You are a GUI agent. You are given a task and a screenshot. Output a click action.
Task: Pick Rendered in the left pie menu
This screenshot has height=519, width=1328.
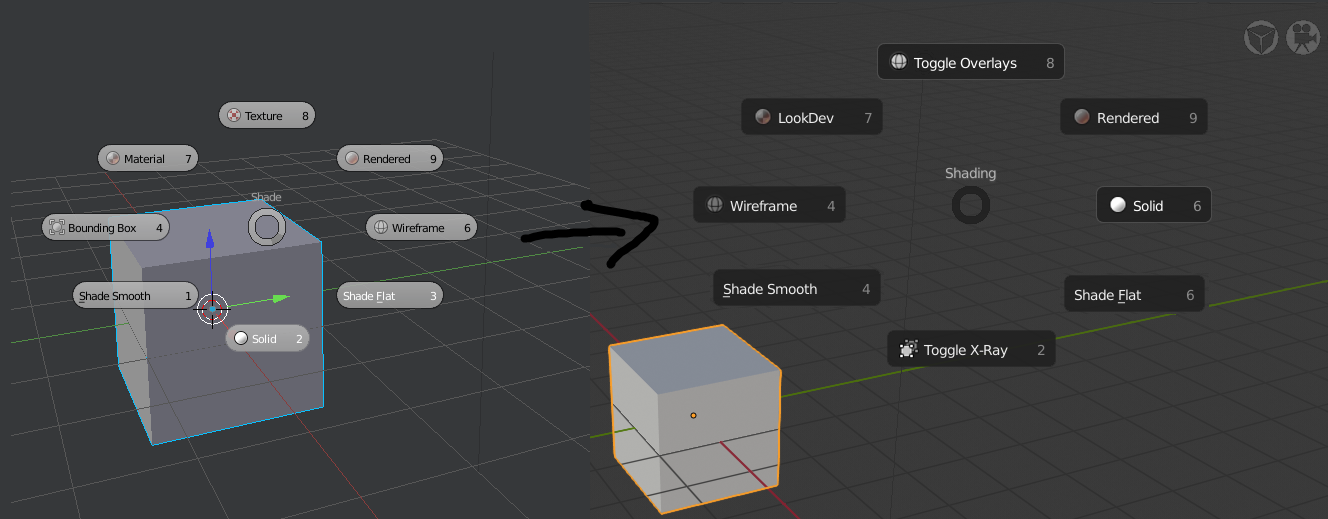coord(390,158)
